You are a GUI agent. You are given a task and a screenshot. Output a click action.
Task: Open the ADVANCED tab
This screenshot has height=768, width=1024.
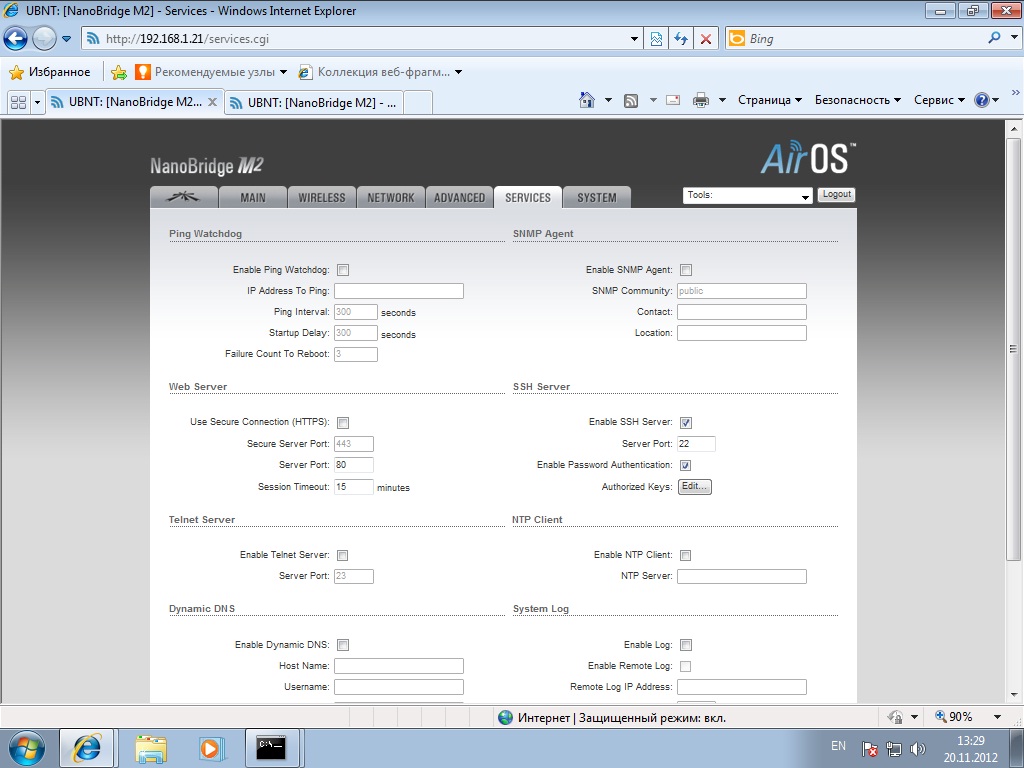(x=460, y=197)
